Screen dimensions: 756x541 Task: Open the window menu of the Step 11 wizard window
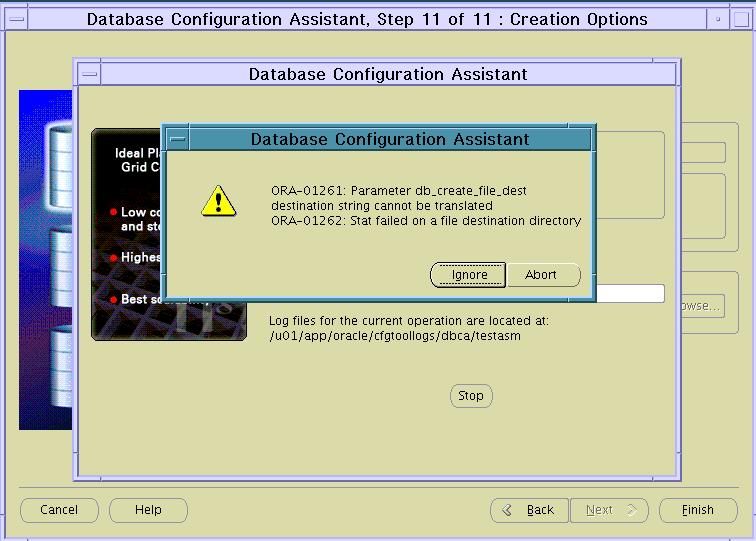coord(16,20)
